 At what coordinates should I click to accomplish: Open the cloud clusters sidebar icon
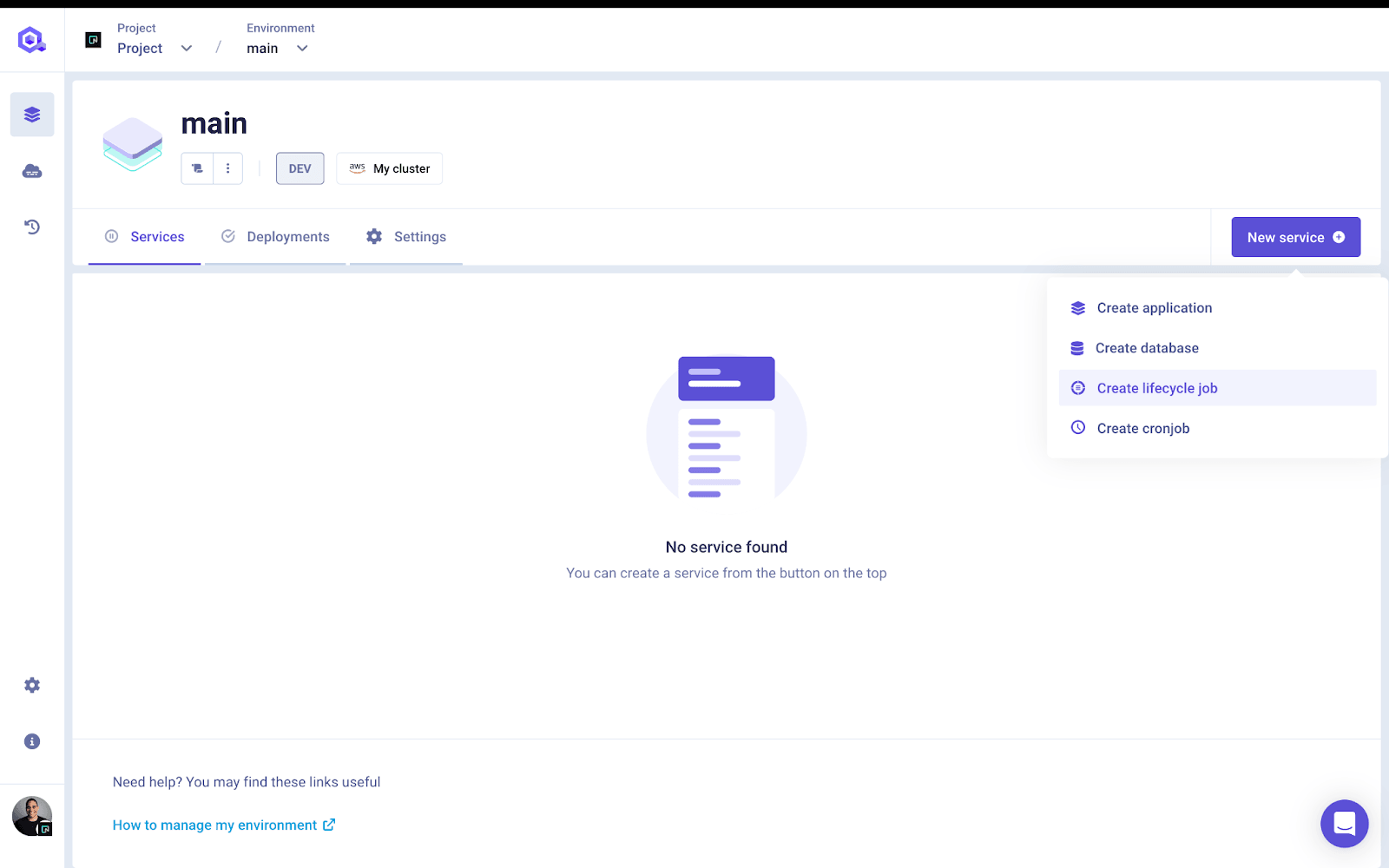coord(32,171)
